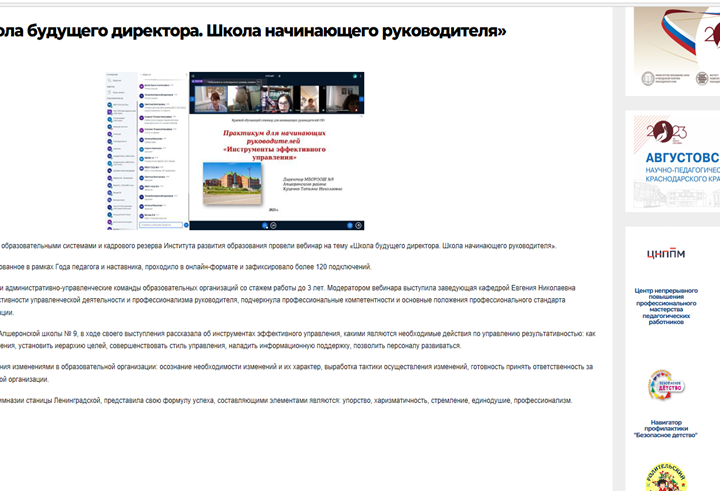Viewport: 720px width, 491px height.
Task: Enlarge the webinar screenshot image
Action: (235, 151)
